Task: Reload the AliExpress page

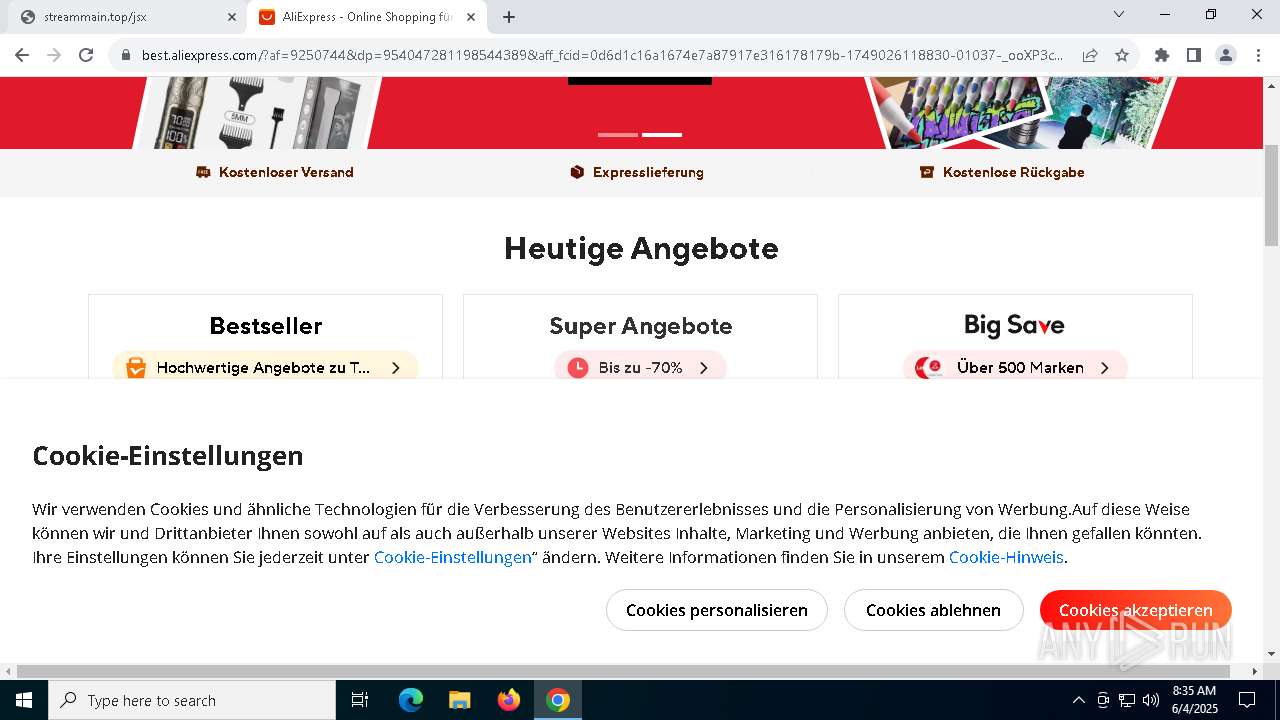Action: coord(86,55)
